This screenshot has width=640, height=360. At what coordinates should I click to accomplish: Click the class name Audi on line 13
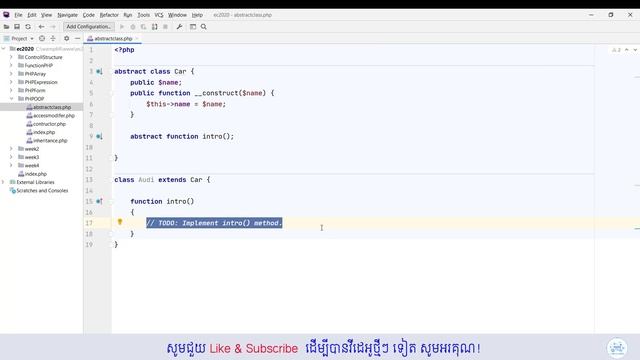(146, 180)
